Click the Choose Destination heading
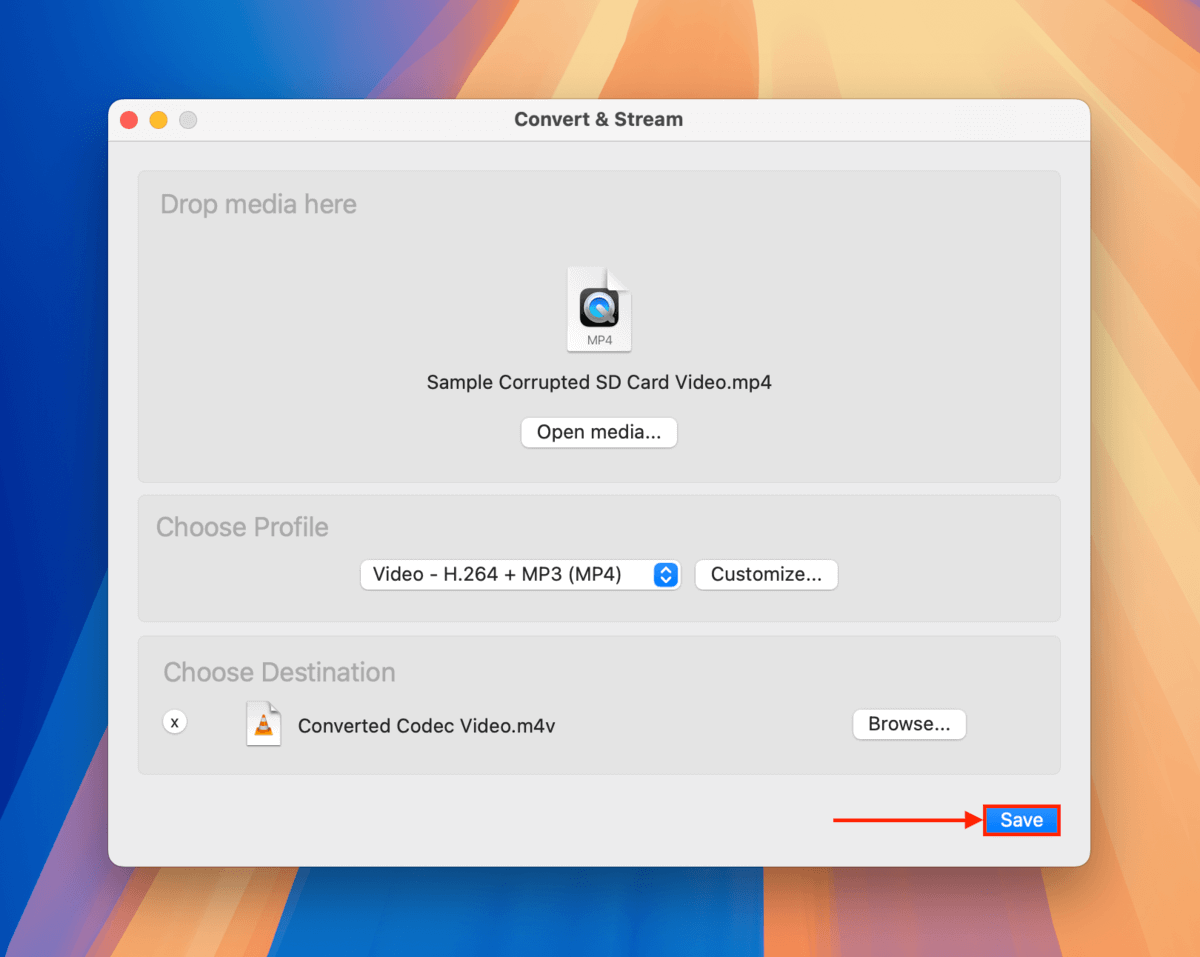Viewport: 1200px width, 957px height. coord(279,672)
